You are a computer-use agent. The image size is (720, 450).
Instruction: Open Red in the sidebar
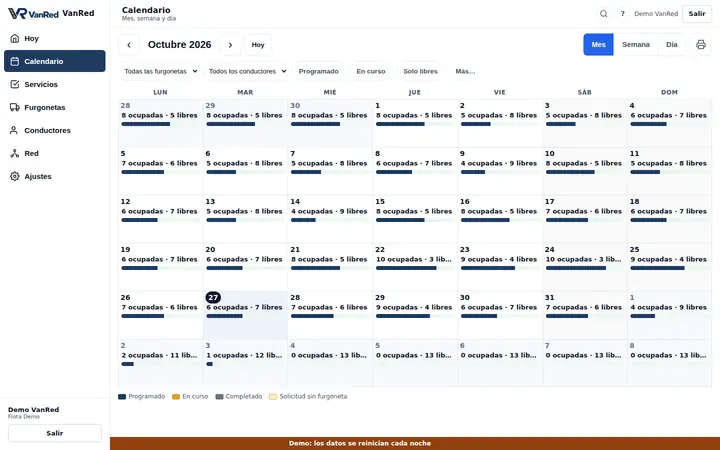(55, 153)
